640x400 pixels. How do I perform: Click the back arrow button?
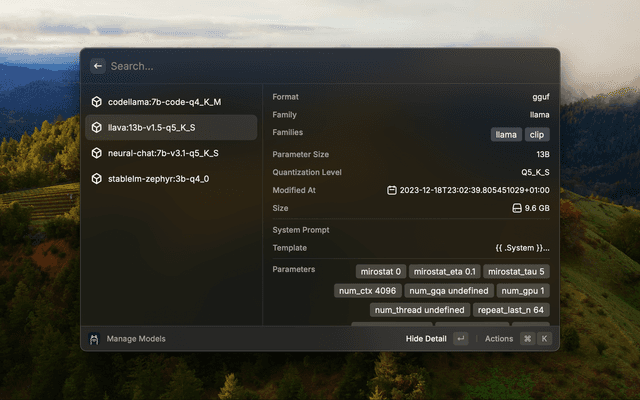click(x=98, y=66)
